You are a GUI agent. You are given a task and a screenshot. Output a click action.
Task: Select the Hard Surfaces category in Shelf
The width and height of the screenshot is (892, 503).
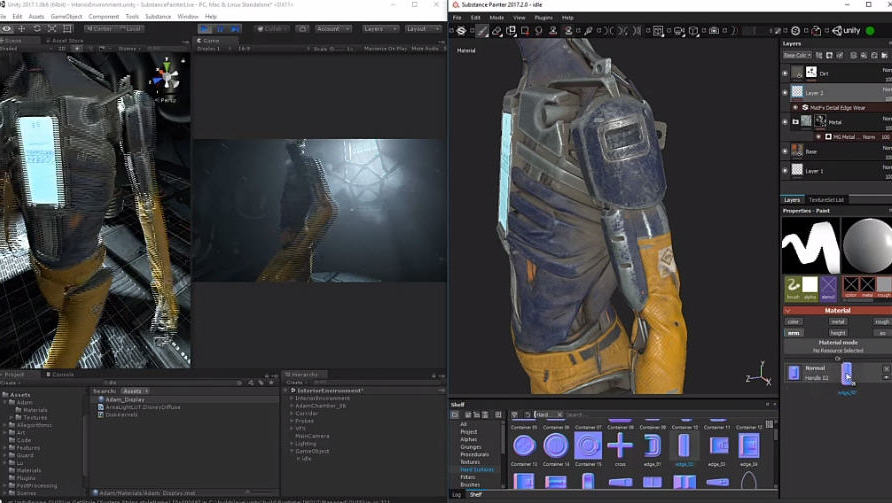477,469
